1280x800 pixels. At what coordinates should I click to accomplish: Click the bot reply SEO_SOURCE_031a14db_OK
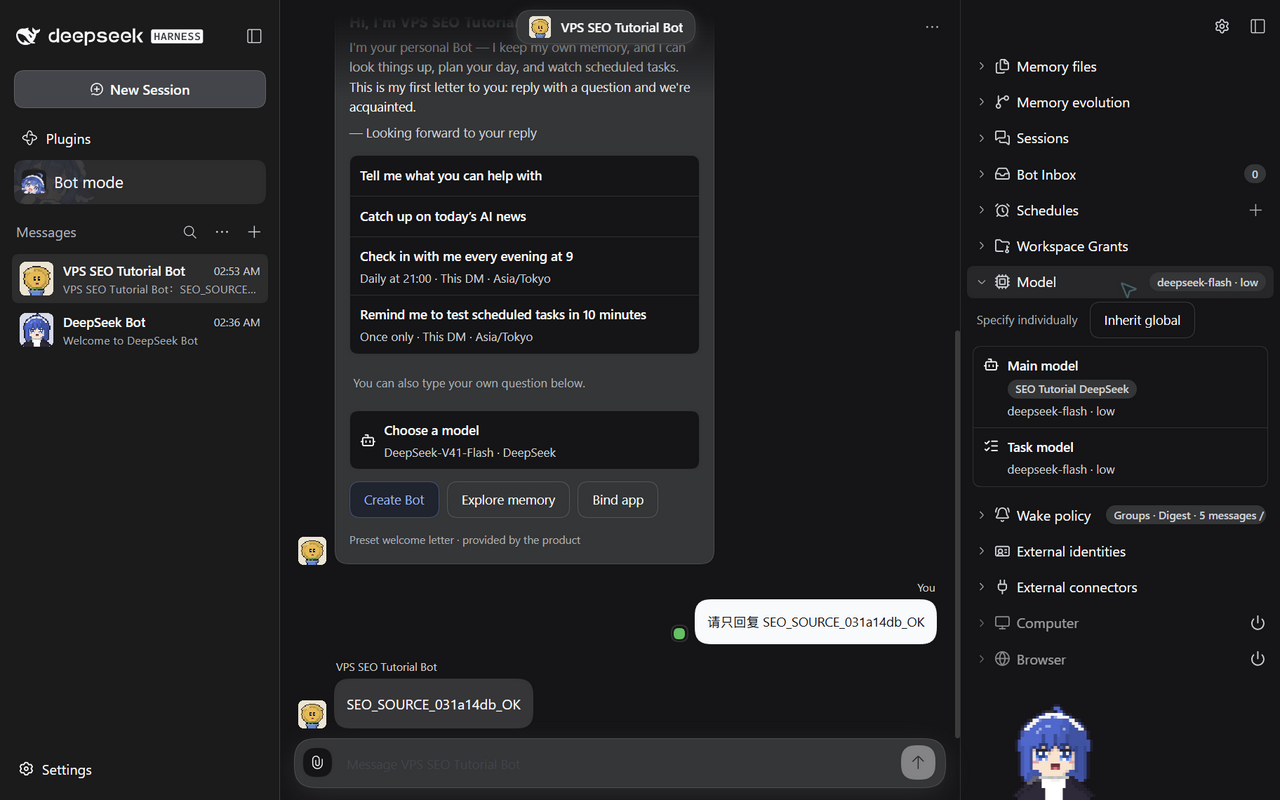pos(433,704)
